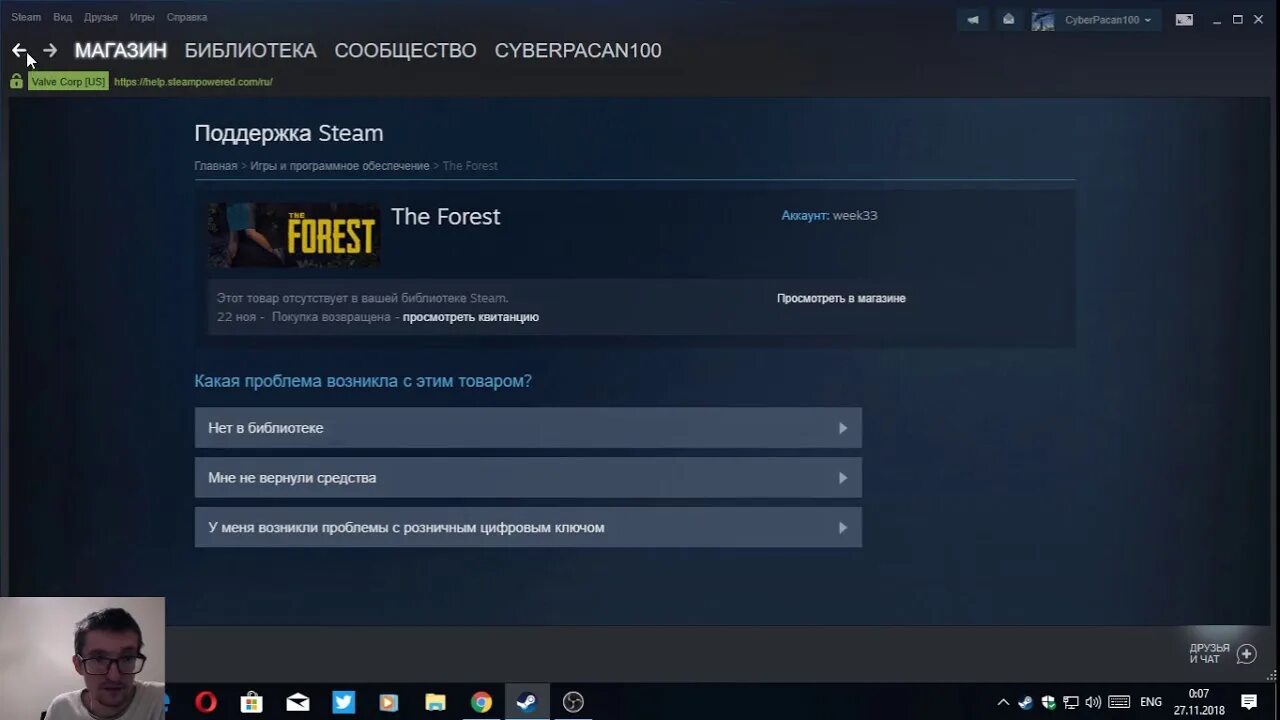The image size is (1280, 720).
Task: Open the Mail app from taskbar
Action: pyautogui.click(x=298, y=702)
